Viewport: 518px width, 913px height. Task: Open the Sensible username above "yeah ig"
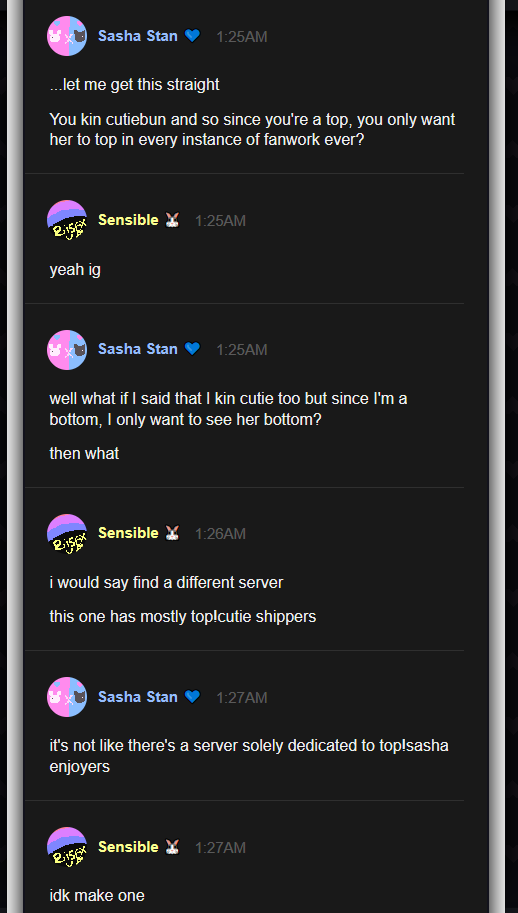(x=128, y=220)
